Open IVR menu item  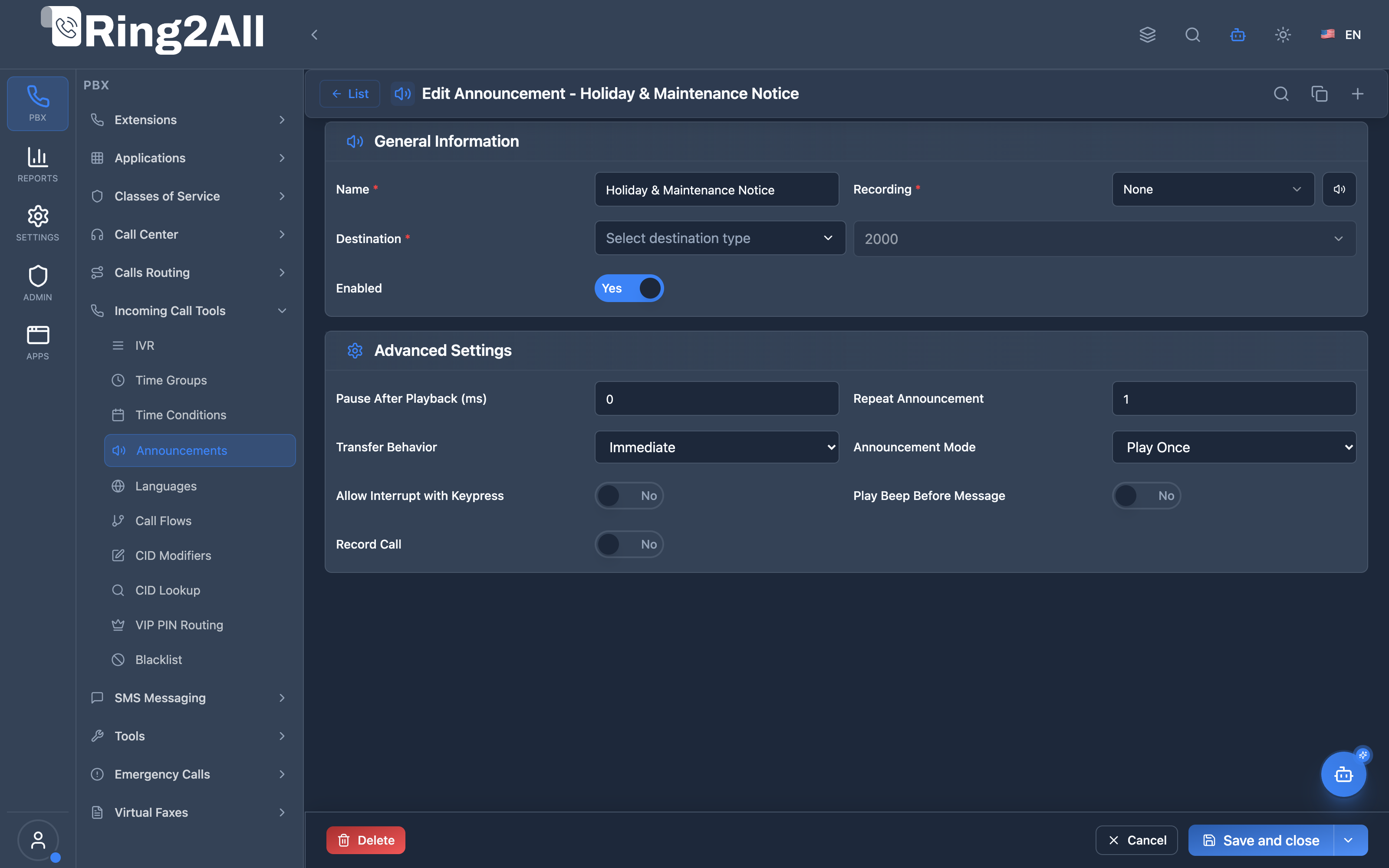pyautogui.click(x=200, y=345)
